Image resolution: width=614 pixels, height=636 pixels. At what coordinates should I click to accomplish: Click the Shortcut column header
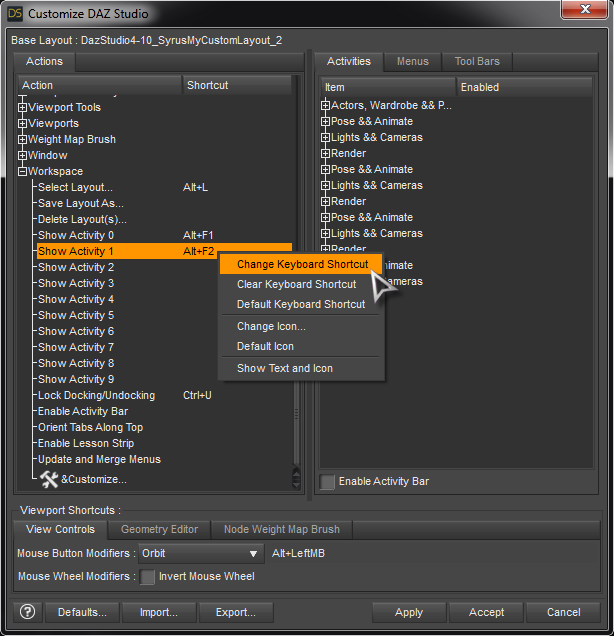pos(237,85)
